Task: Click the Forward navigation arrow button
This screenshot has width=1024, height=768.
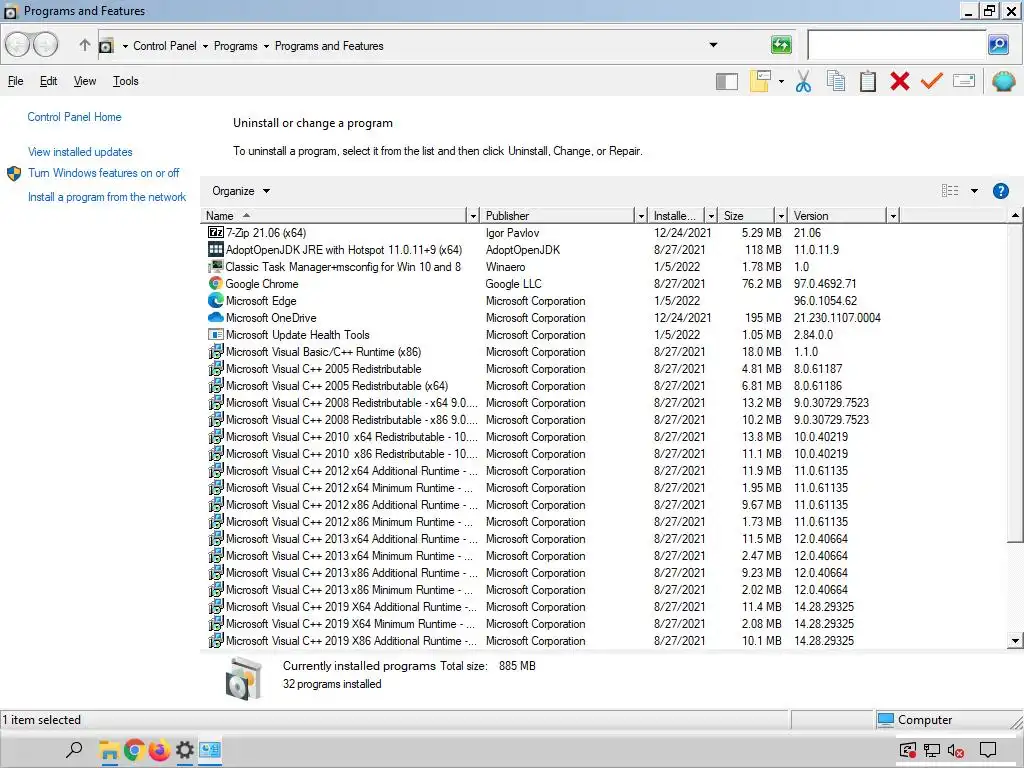Action: (45, 45)
